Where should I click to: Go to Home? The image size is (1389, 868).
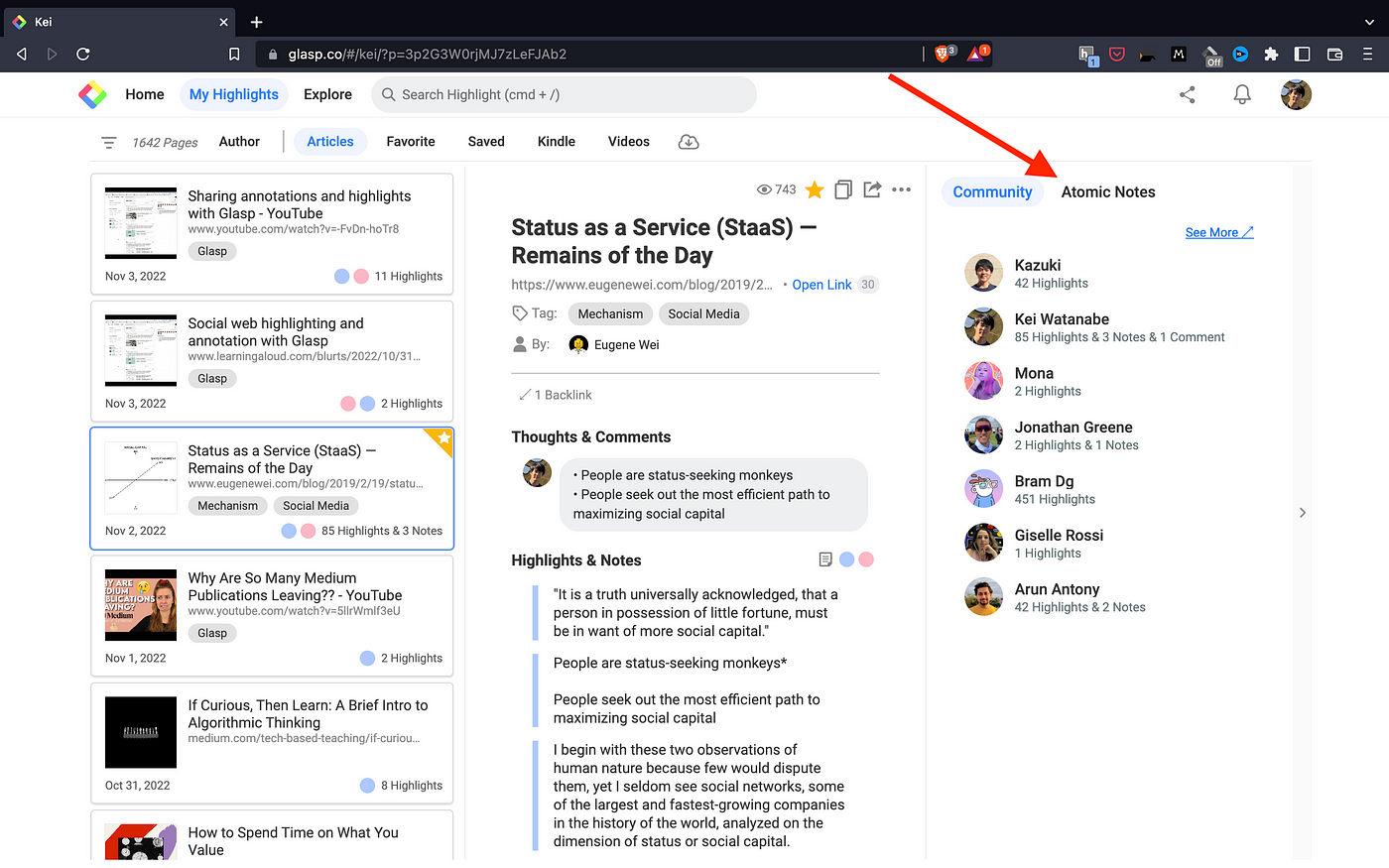point(145,94)
